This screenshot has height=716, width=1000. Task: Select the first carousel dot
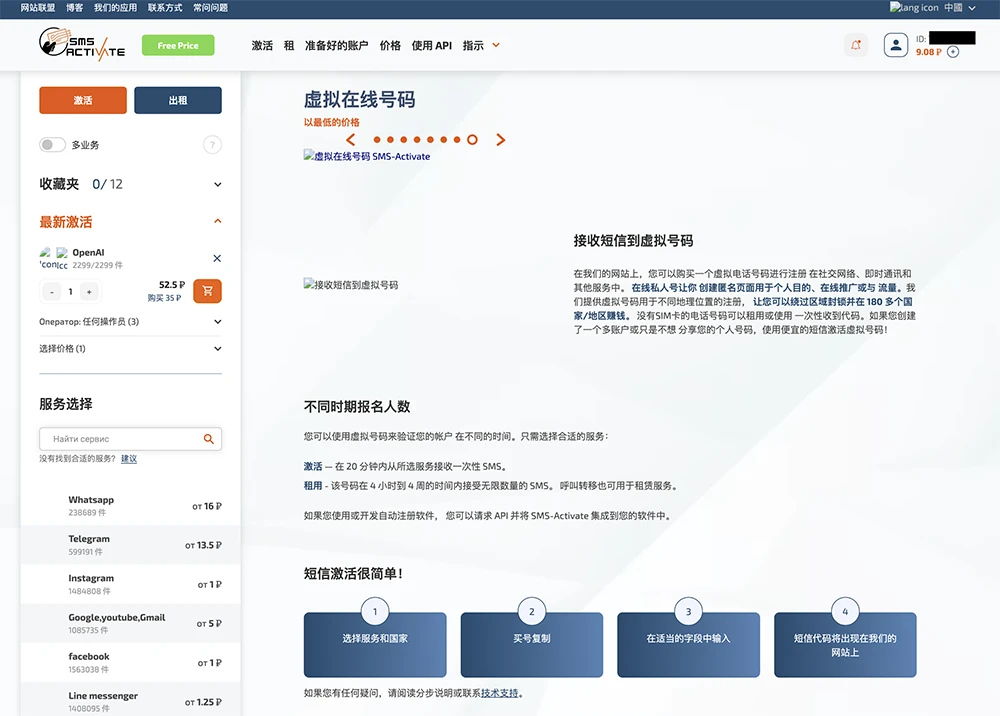point(377,140)
